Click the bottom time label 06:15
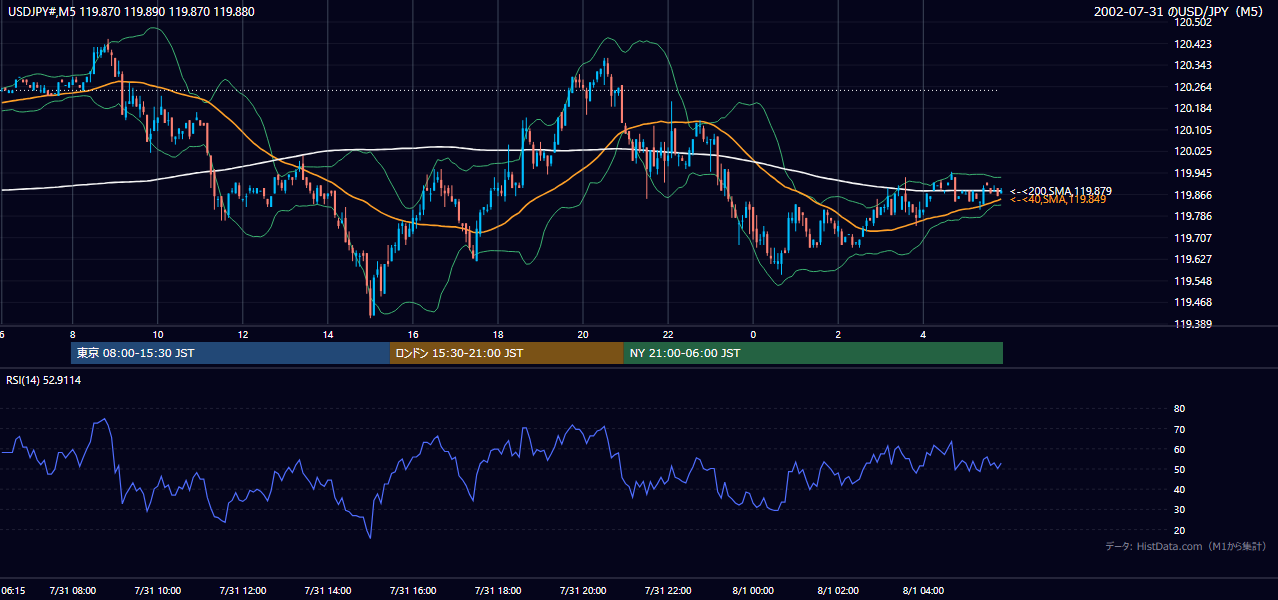Screen dimensions: 1278x600 pos(13,591)
